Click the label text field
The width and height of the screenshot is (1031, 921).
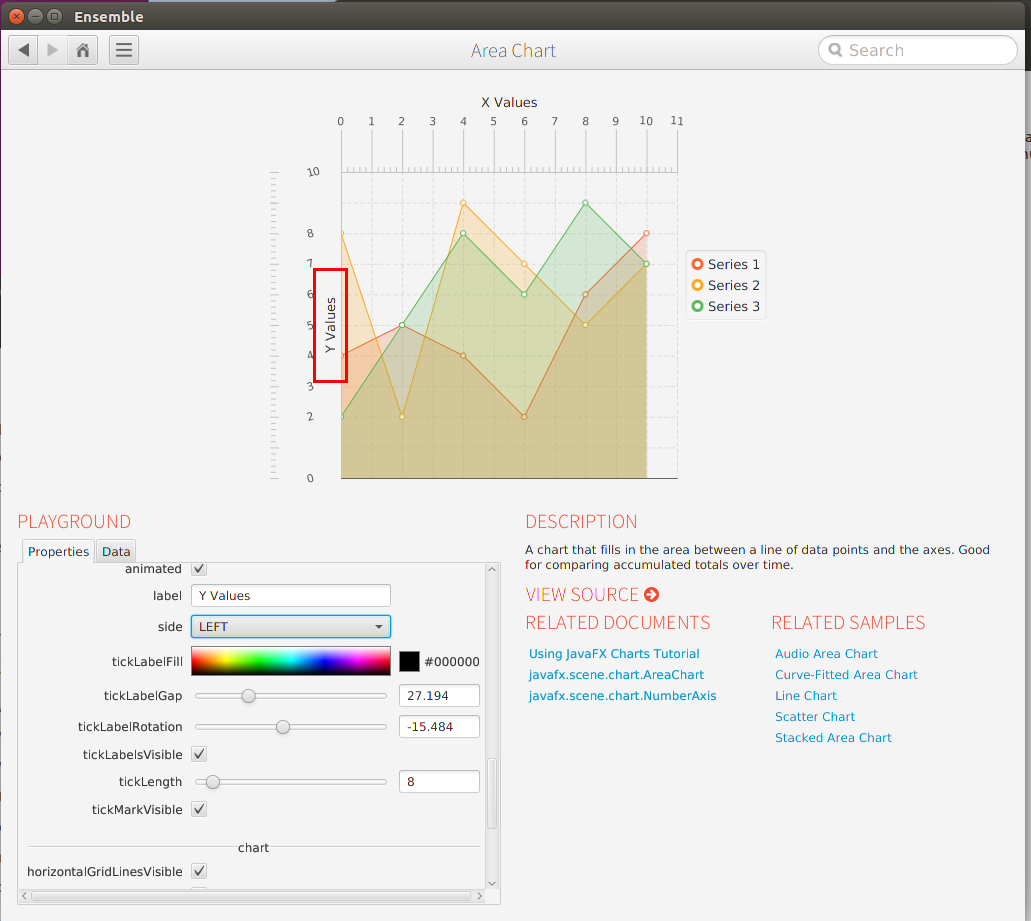[290, 596]
